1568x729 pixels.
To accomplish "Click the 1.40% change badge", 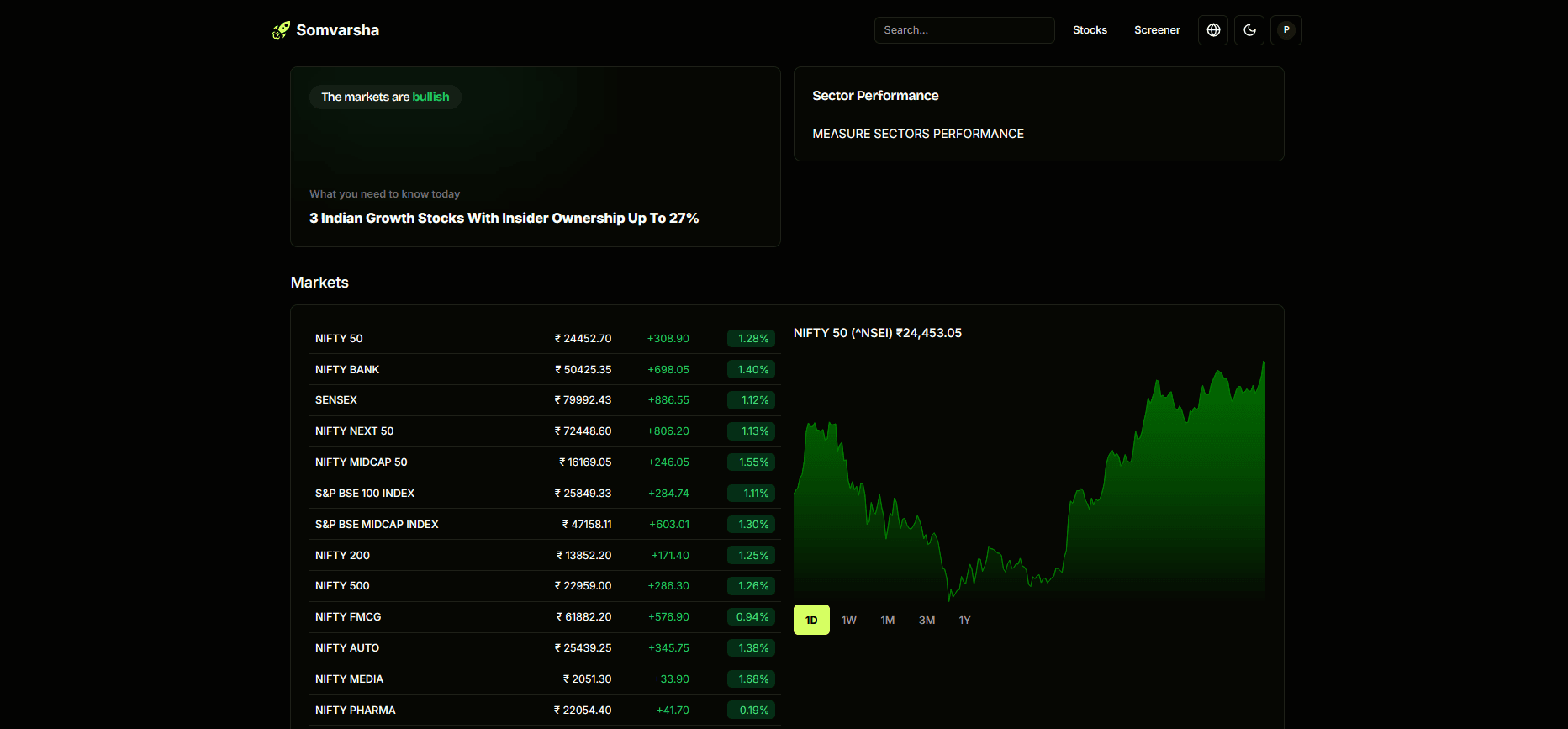I will point(751,370).
